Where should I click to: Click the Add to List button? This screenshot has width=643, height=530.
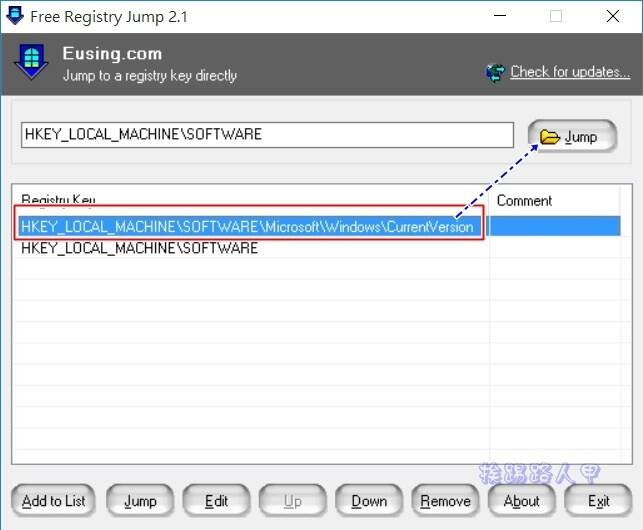(x=53, y=500)
